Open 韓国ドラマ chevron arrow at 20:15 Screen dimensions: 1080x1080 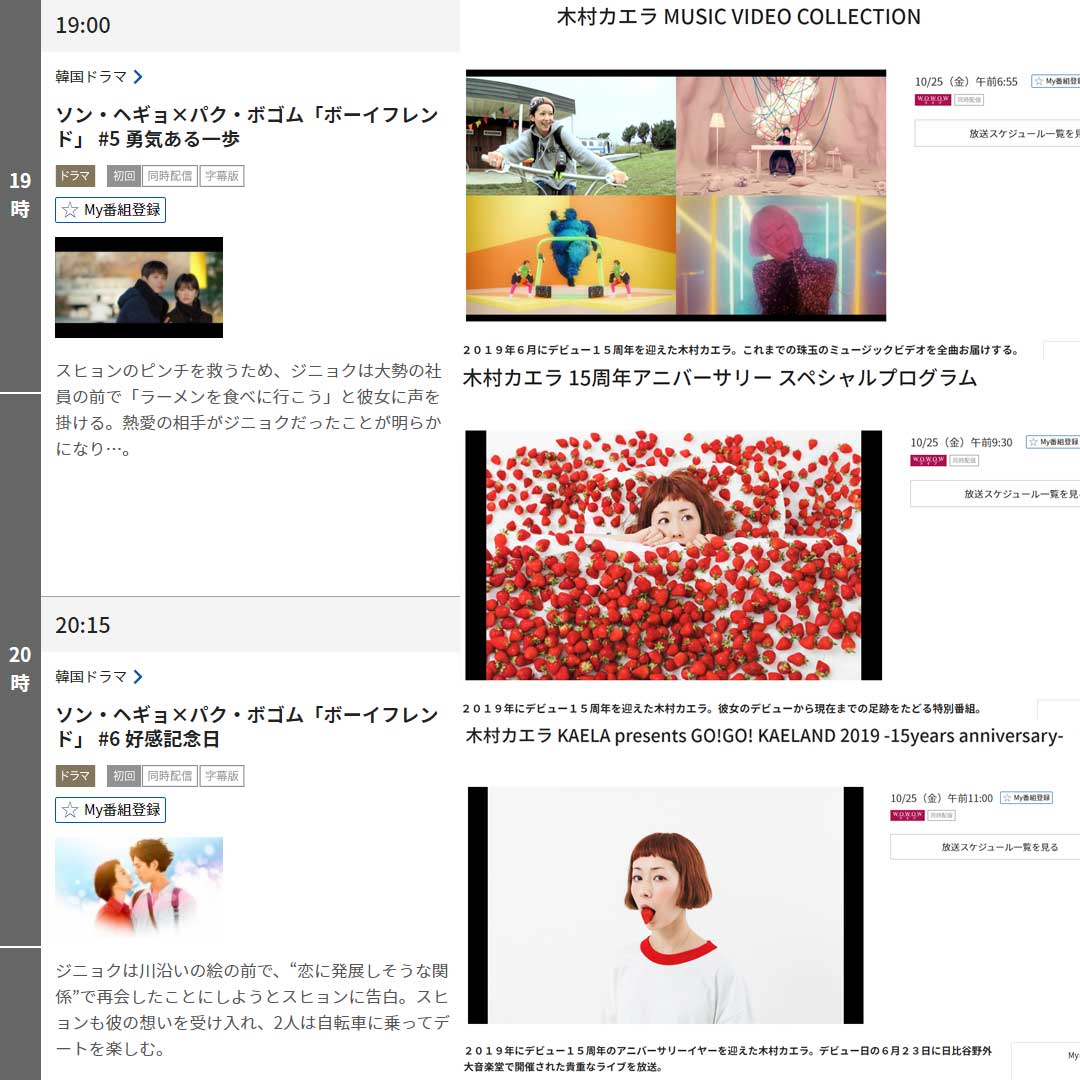click(x=138, y=676)
